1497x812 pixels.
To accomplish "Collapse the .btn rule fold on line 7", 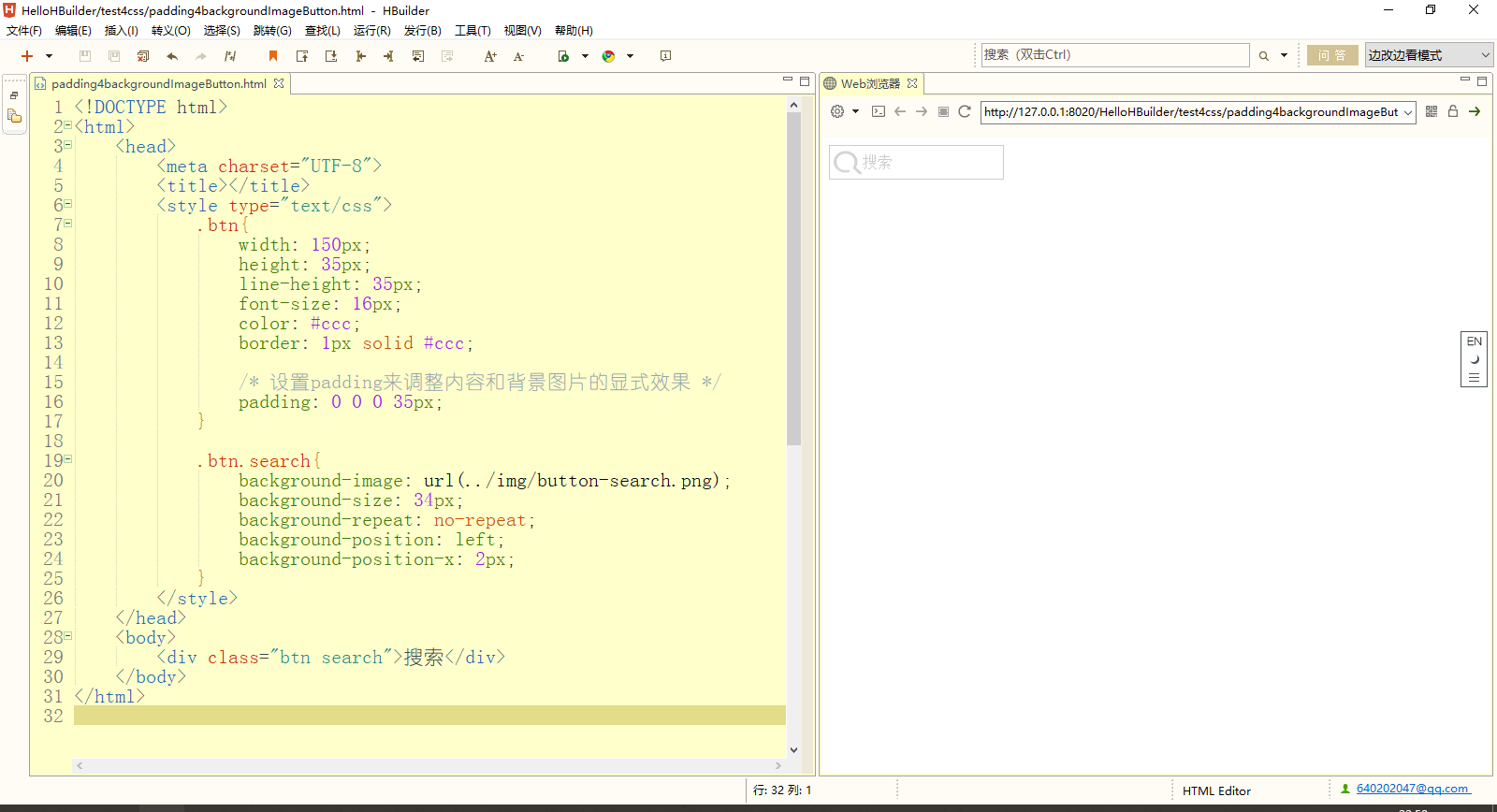I will point(68,224).
